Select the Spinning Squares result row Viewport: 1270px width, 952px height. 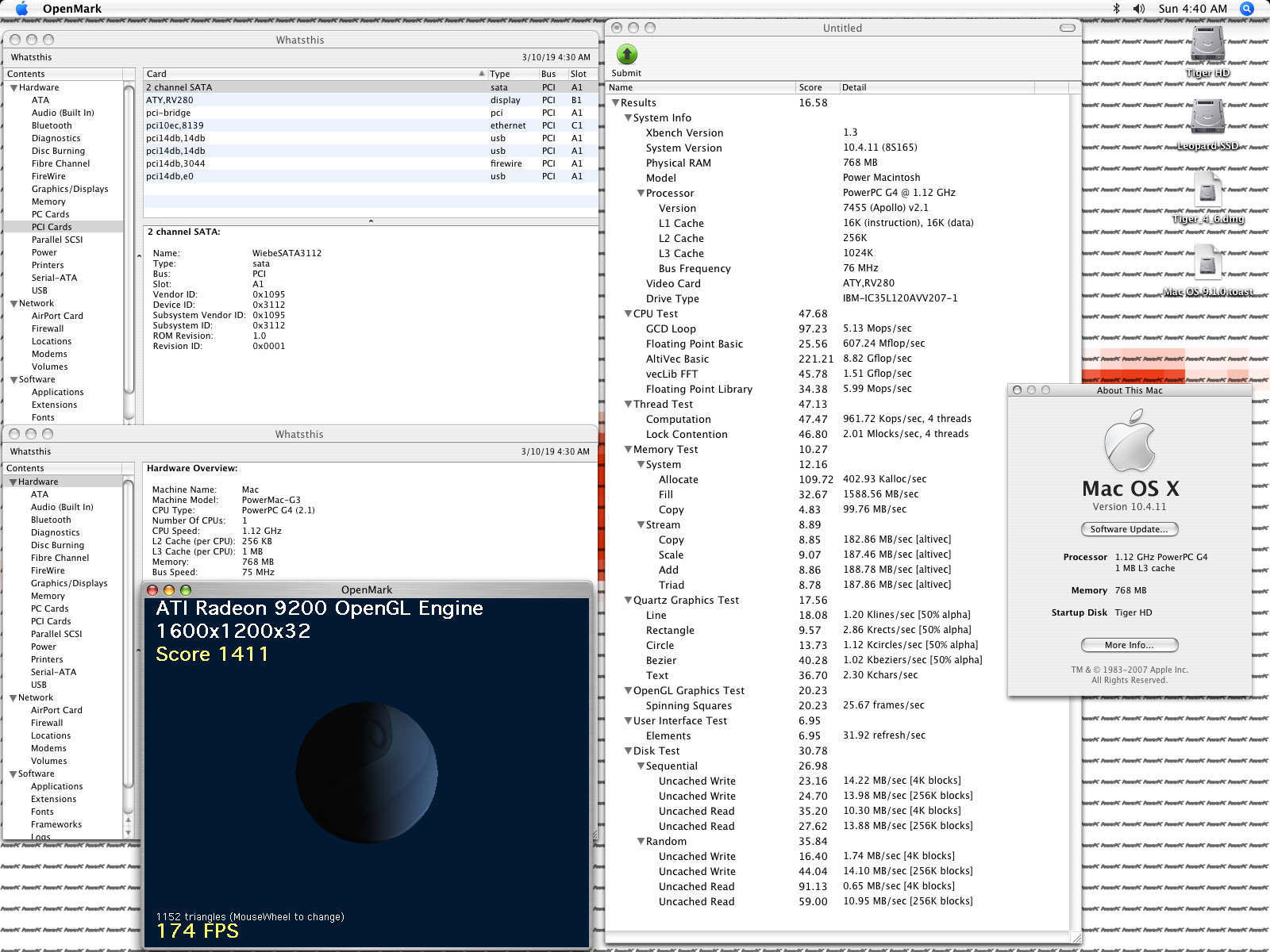(x=837, y=705)
